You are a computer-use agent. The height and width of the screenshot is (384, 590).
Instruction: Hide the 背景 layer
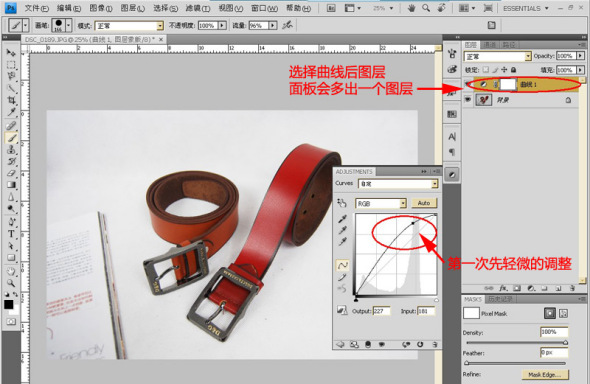pos(468,100)
